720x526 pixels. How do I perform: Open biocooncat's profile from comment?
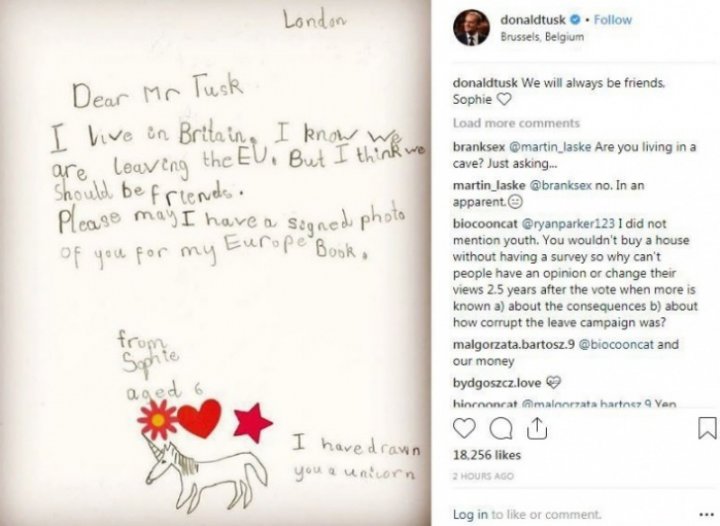coord(483,226)
